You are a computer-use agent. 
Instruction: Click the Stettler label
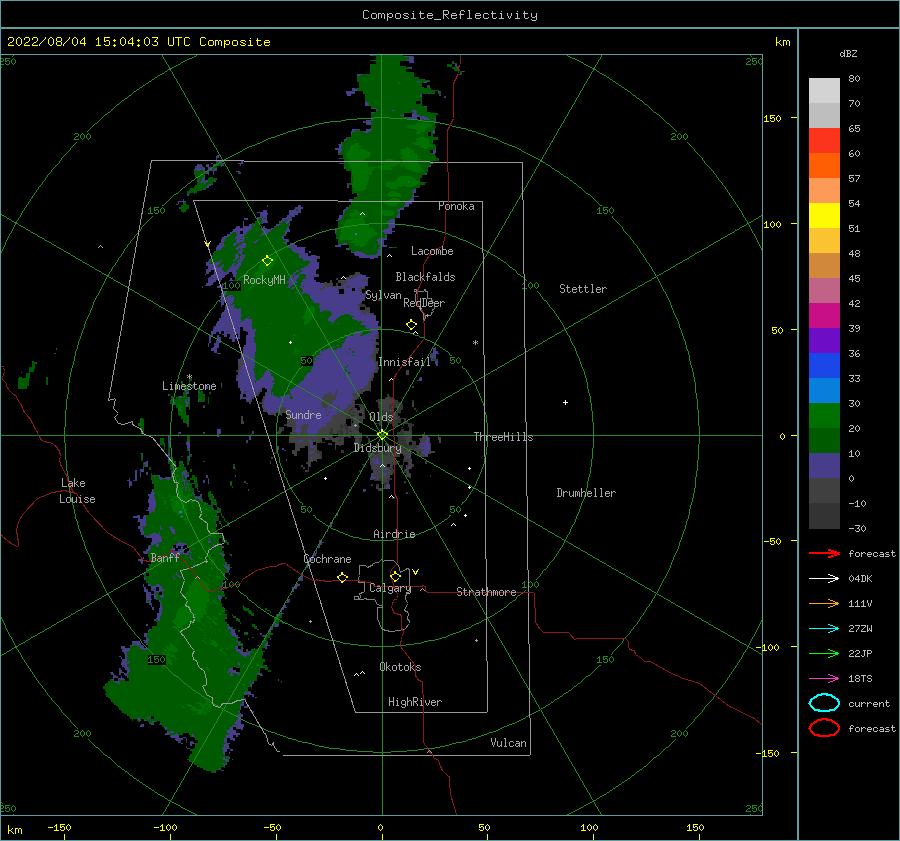[583, 289]
